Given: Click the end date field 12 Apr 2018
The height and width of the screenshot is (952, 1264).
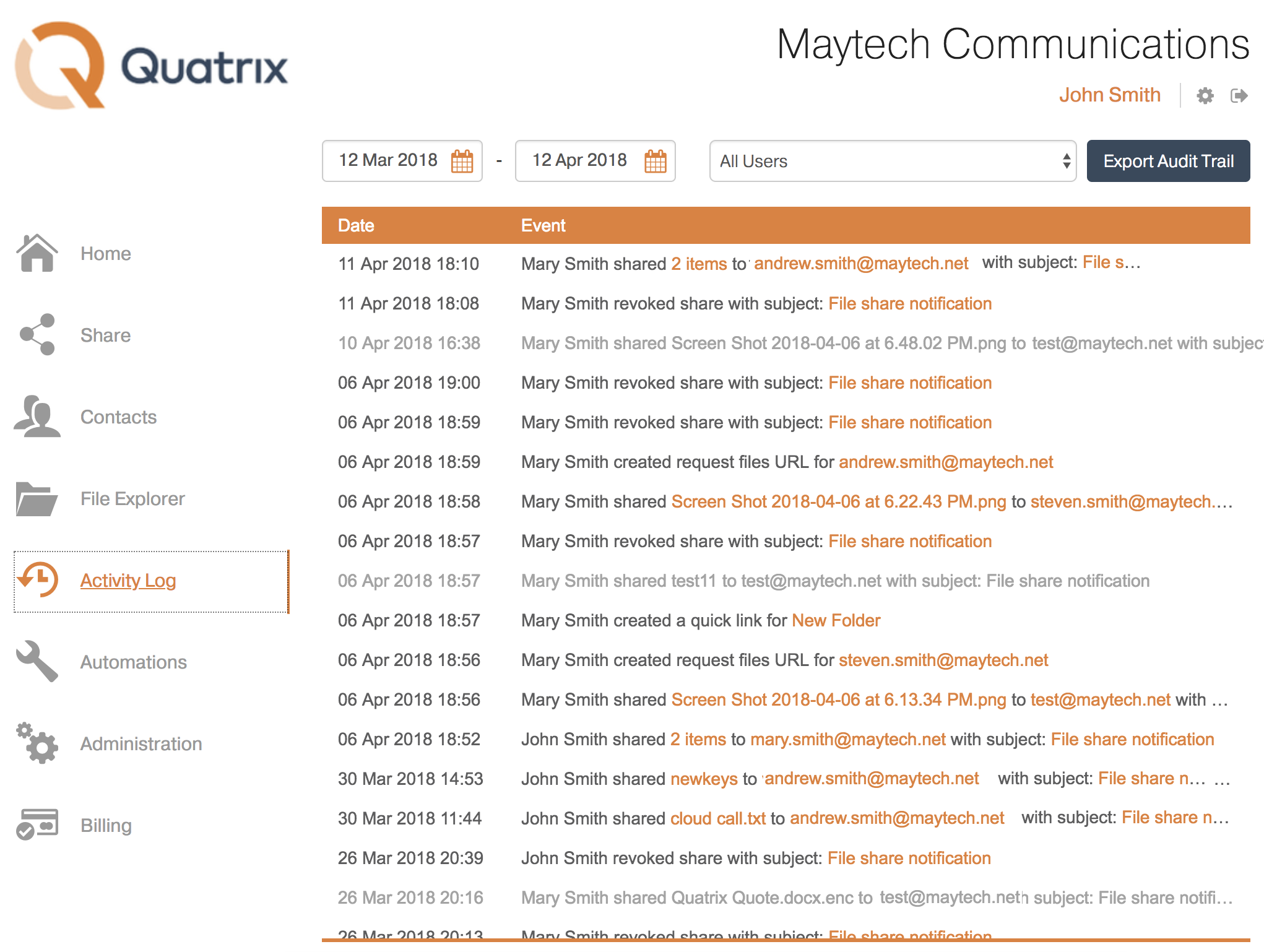Looking at the screenshot, I should [595, 161].
